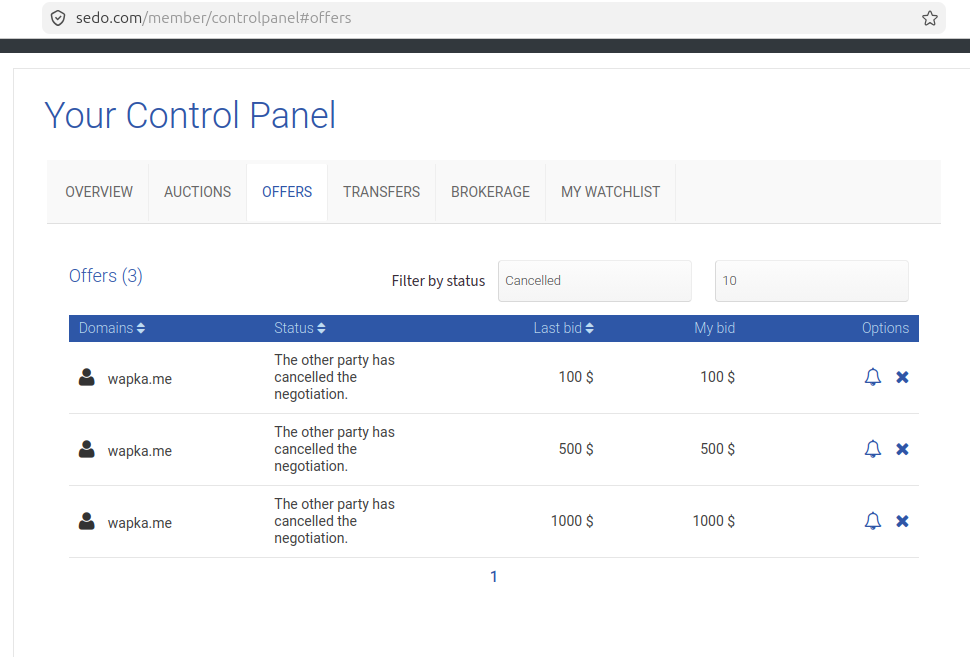Delete the 500 $ wapka.me offer with the X icon
970x657 pixels.
[902, 449]
